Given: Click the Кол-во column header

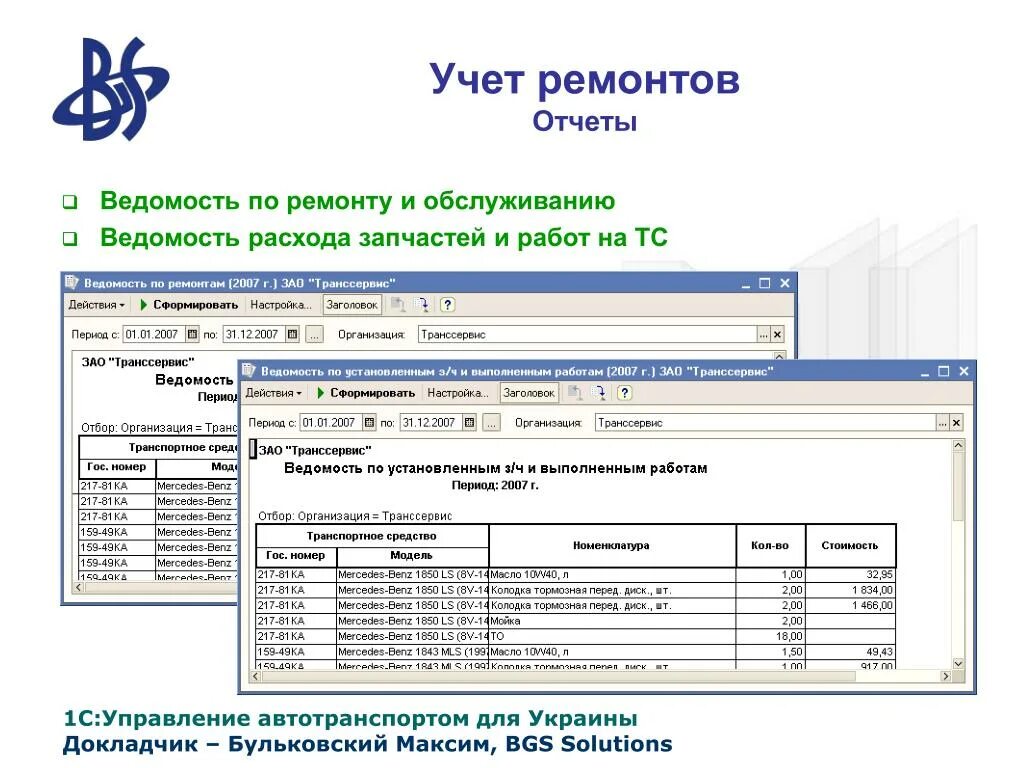Looking at the screenshot, I should coord(770,545).
